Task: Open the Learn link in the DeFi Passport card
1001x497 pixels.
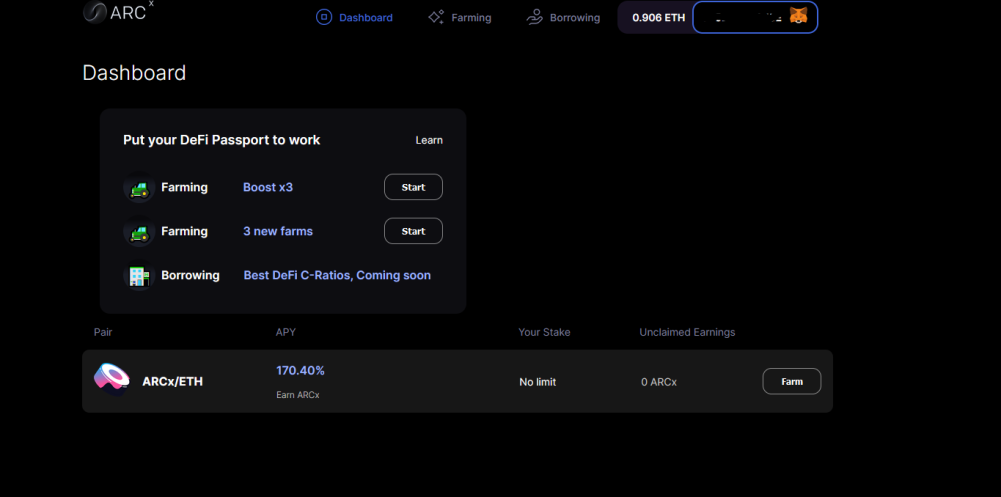Action: 429,140
